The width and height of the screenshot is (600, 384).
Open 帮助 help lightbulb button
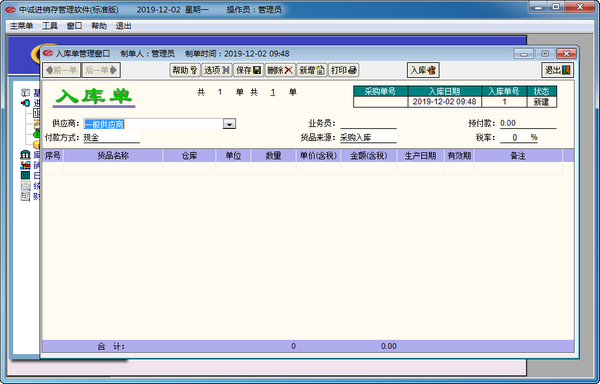[x=185, y=70]
